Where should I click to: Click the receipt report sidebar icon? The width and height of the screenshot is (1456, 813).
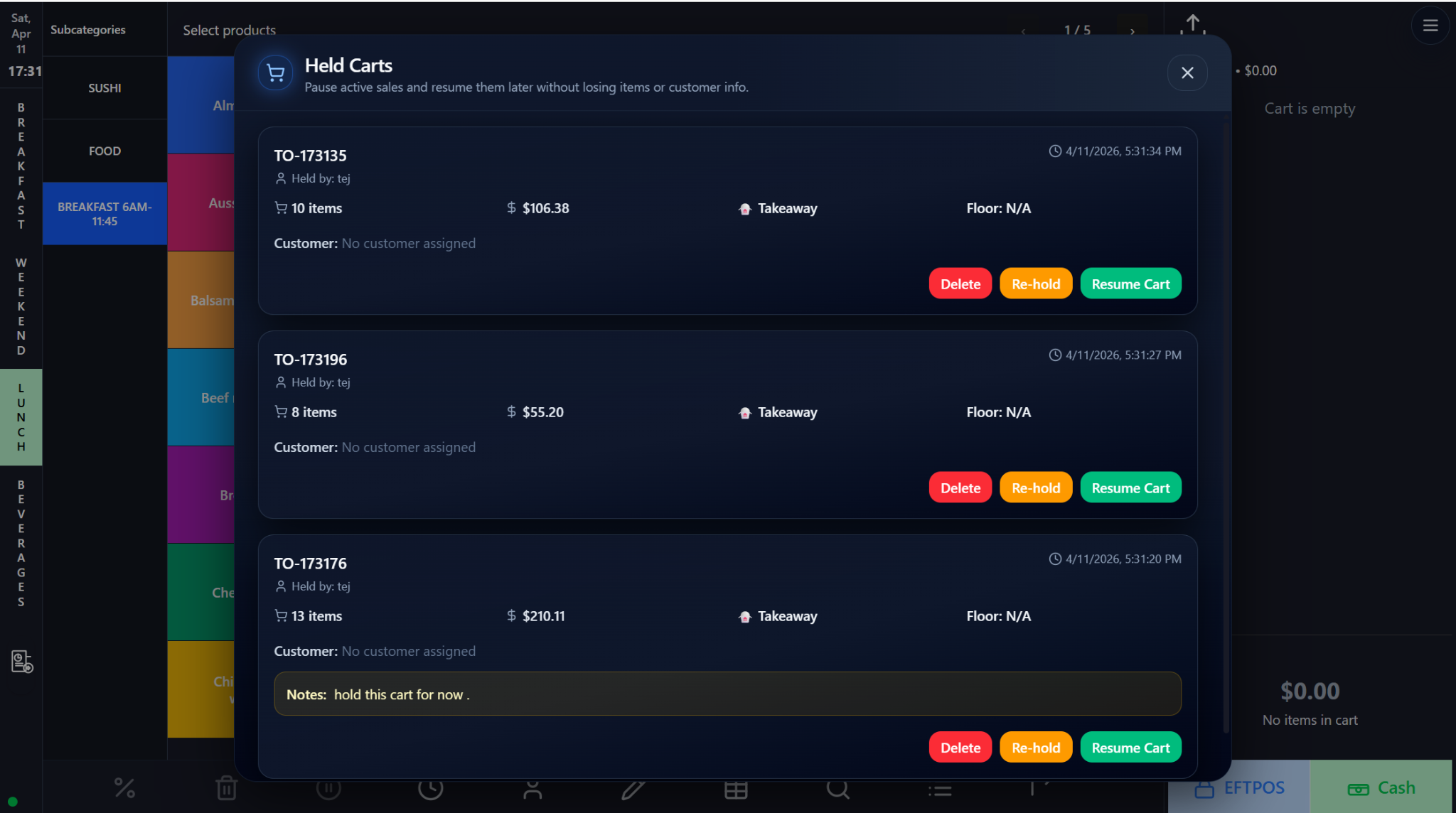22,662
